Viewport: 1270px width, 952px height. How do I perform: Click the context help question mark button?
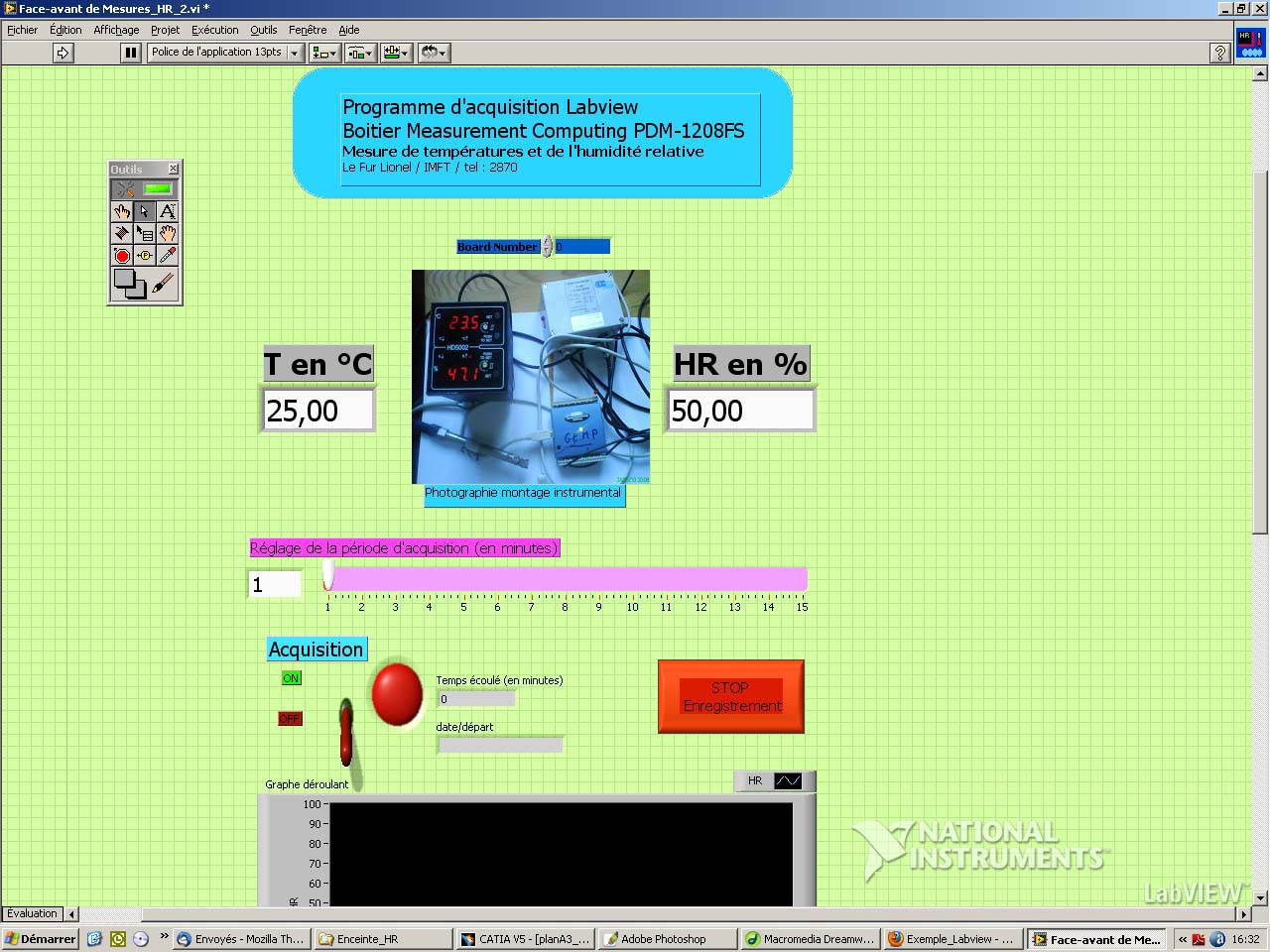coord(1220,53)
